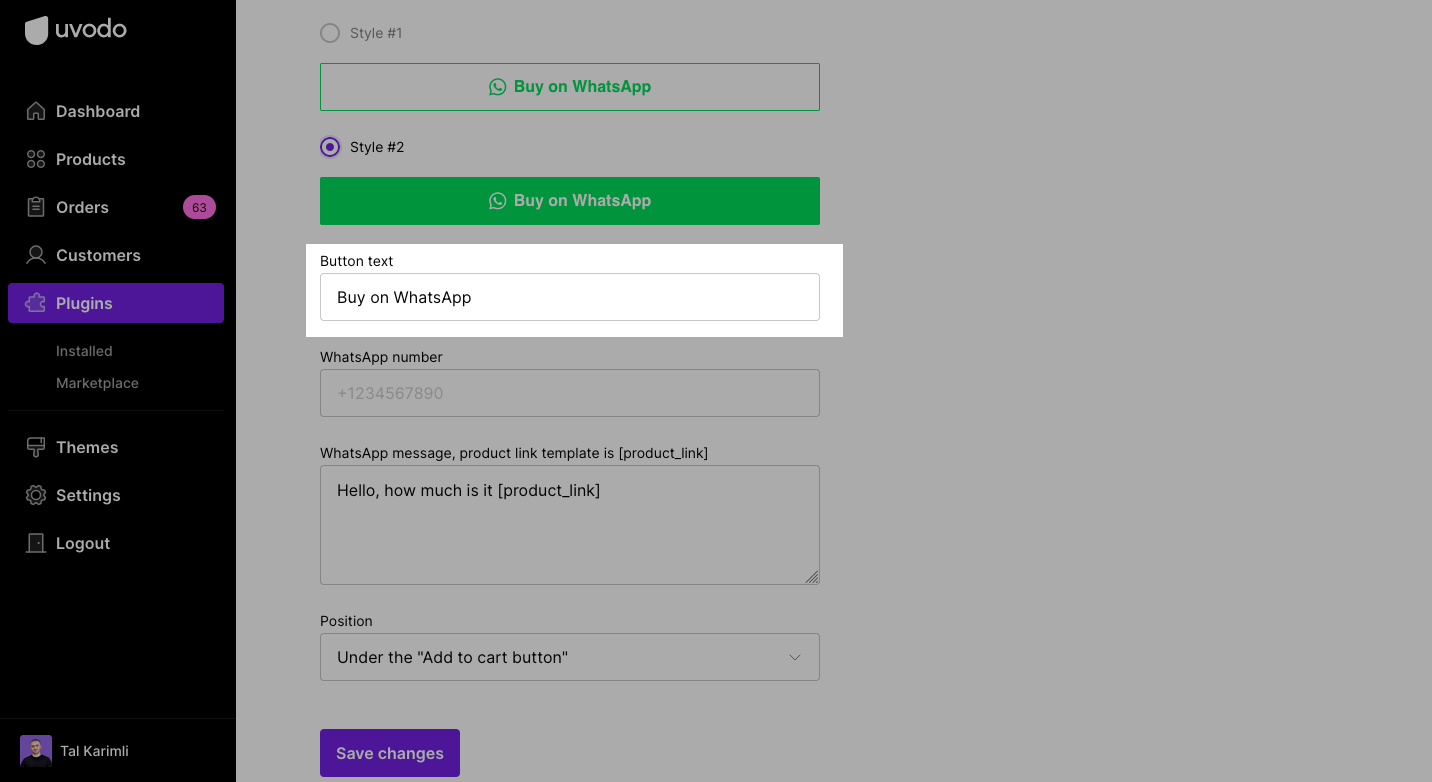Click the "Position" field label

pos(346,621)
